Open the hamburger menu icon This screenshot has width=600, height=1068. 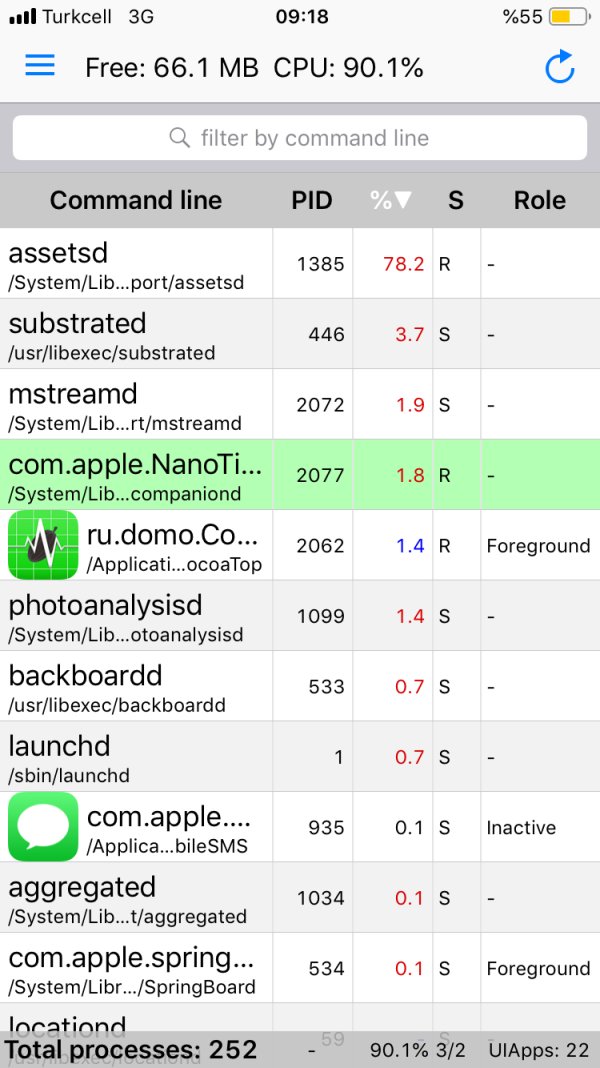click(40, 66)
